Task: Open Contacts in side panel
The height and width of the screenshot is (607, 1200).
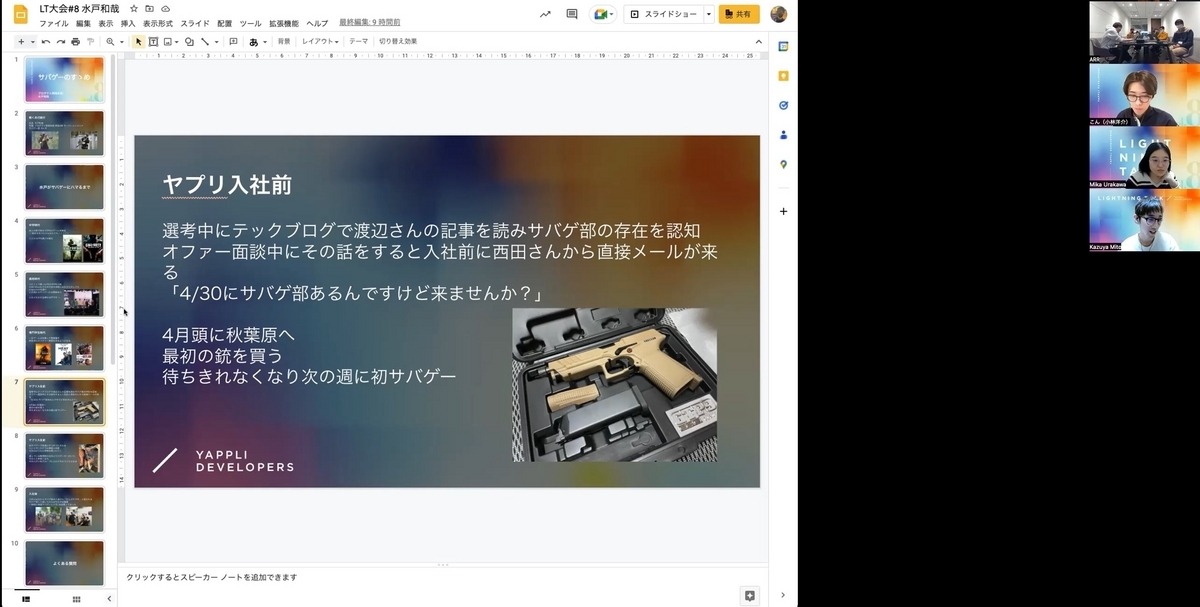Action: pos(784,134)
